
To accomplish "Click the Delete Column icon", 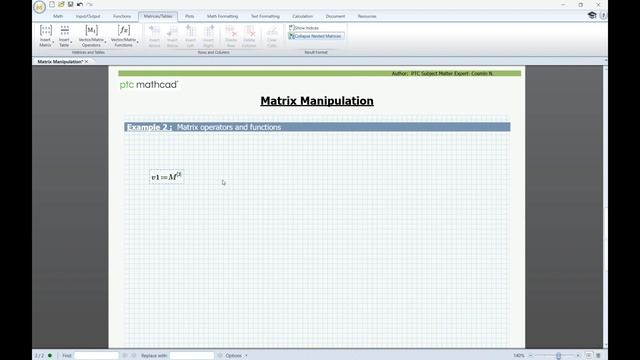I will (x=249, y=31).
